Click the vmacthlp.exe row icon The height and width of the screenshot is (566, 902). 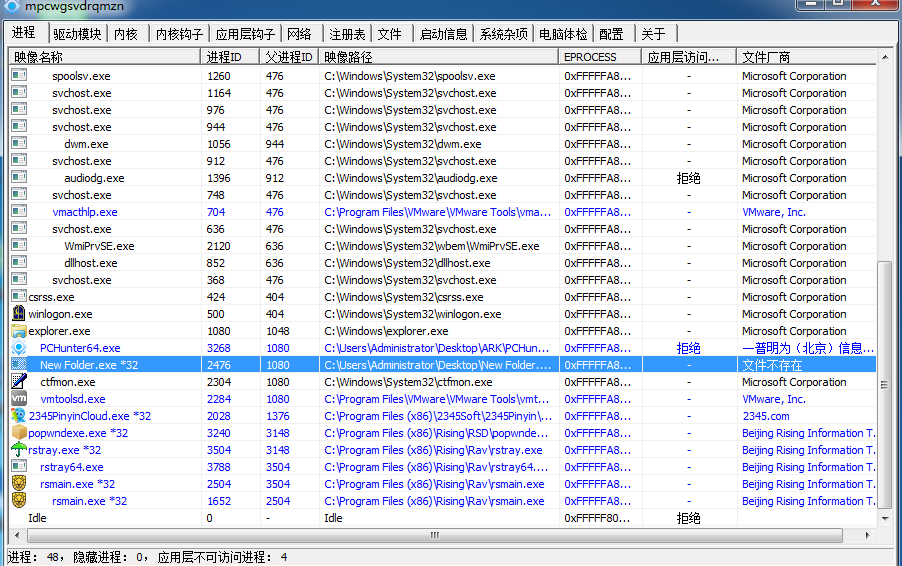coord(19,211)
